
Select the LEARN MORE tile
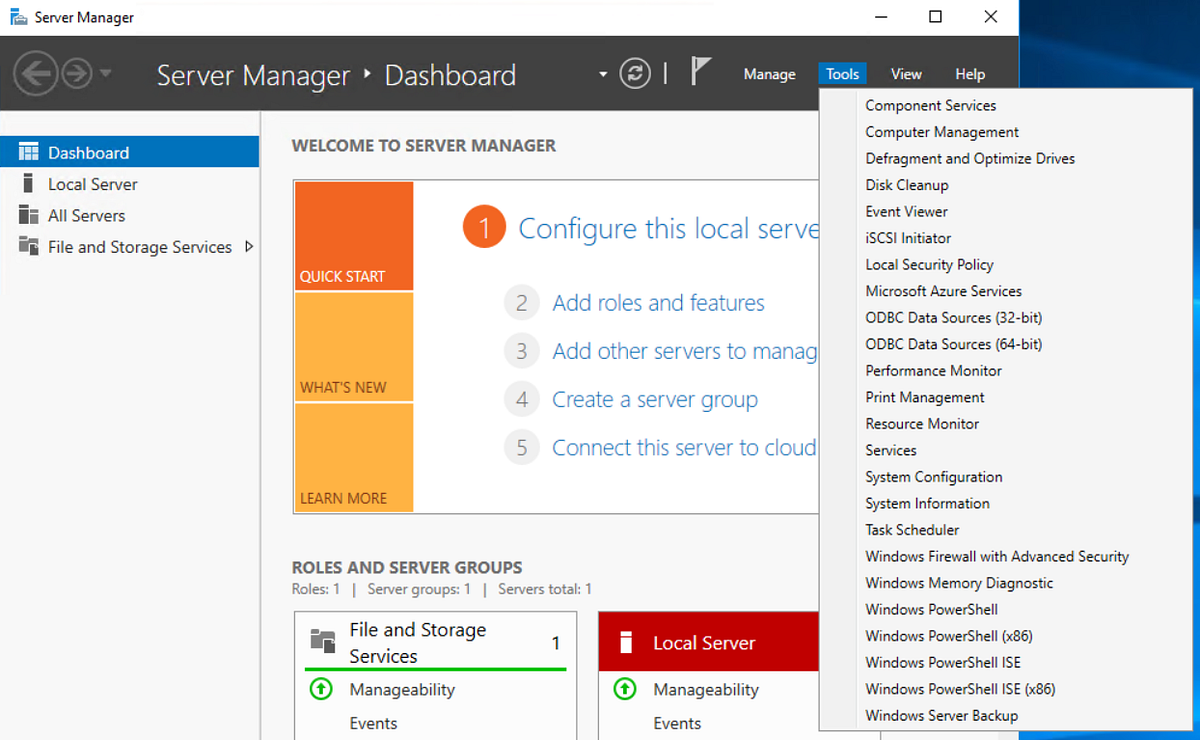354,458
